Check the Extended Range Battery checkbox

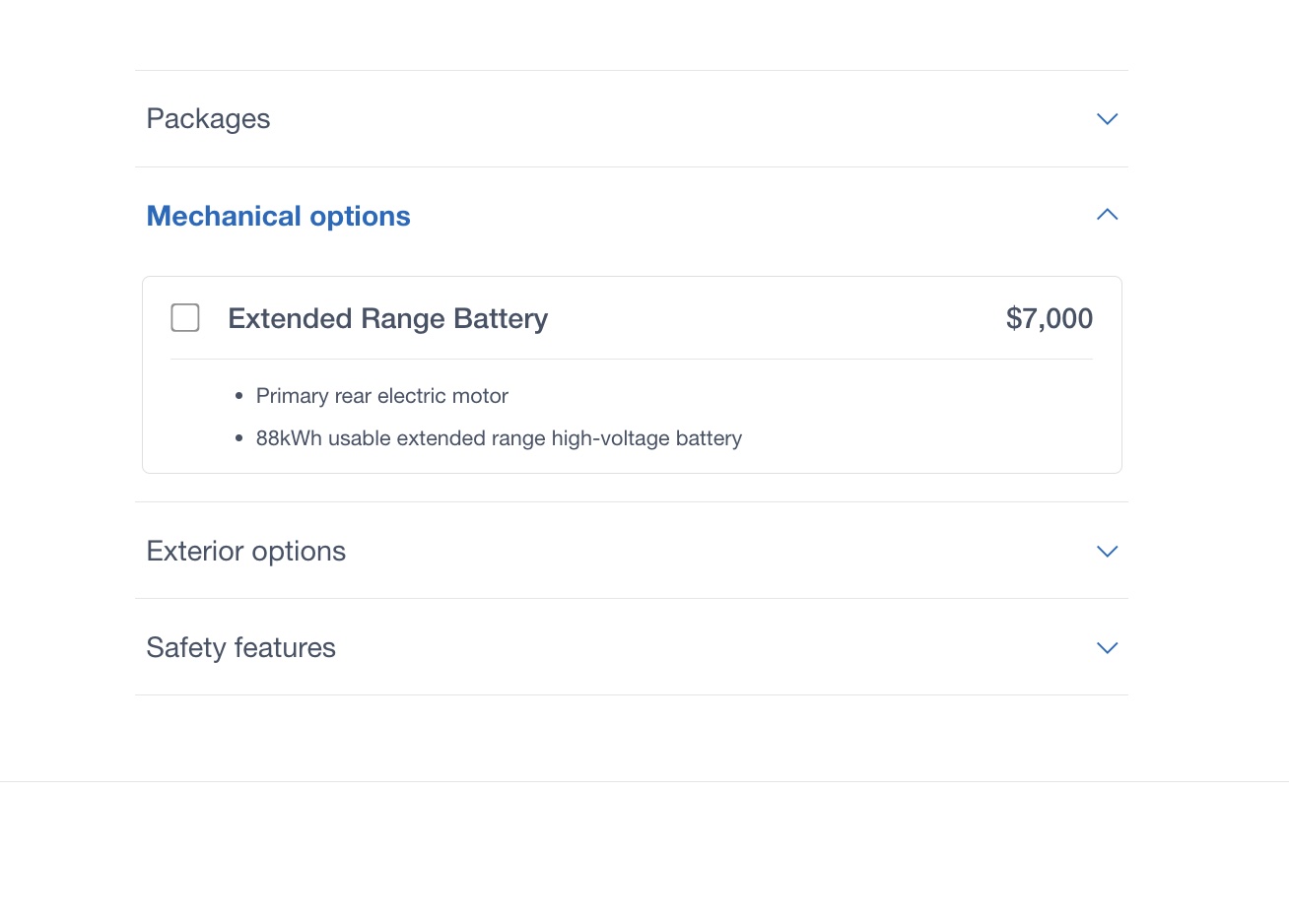pyautogui.click(x=185, y=318)
